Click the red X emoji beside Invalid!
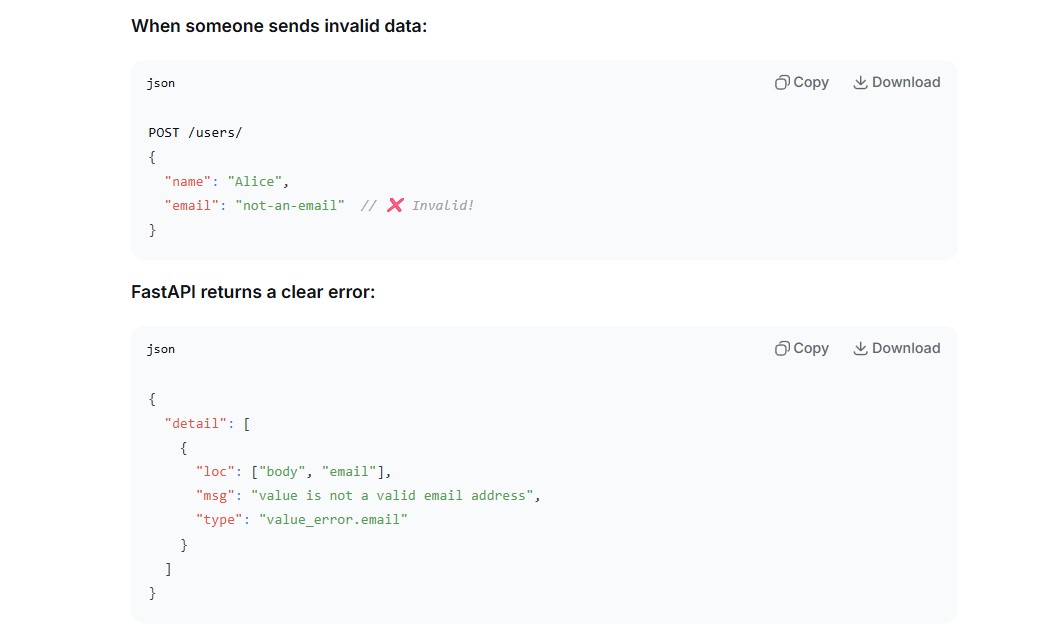1039x642 pixels. (395, 205)
